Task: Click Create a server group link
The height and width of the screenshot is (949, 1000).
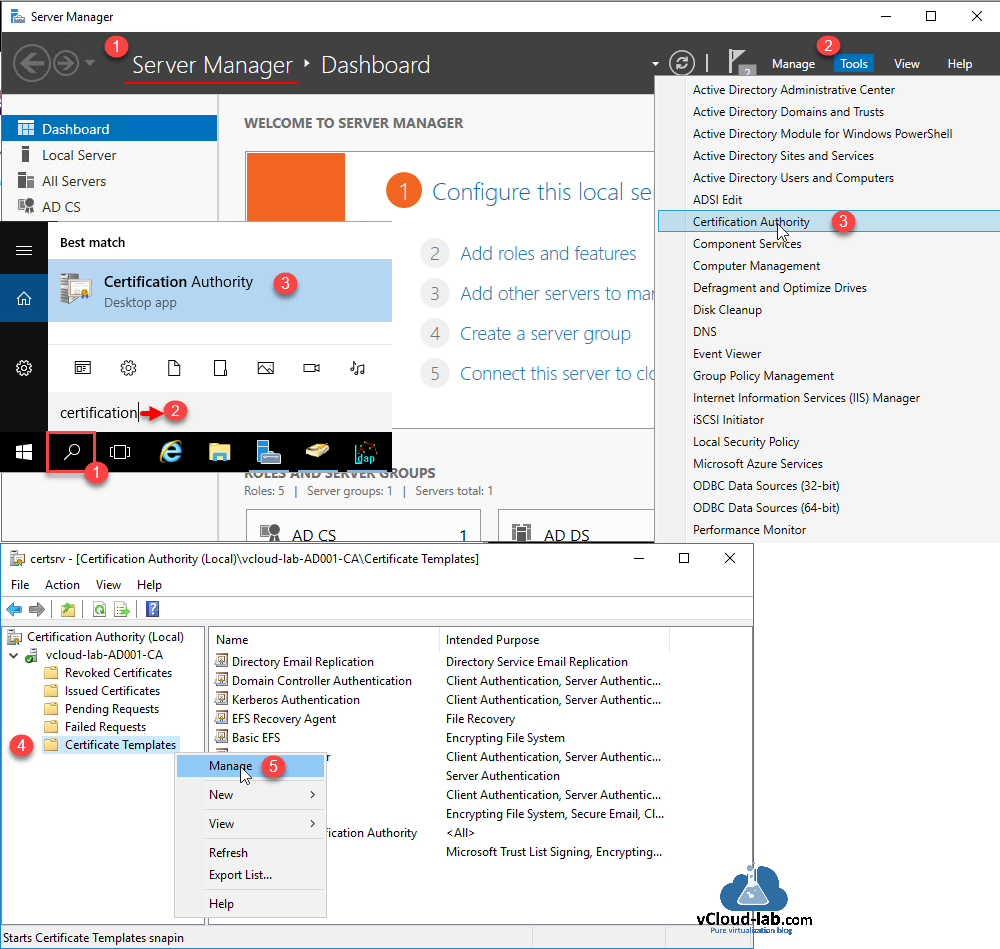Action: (x=545, y=334)
